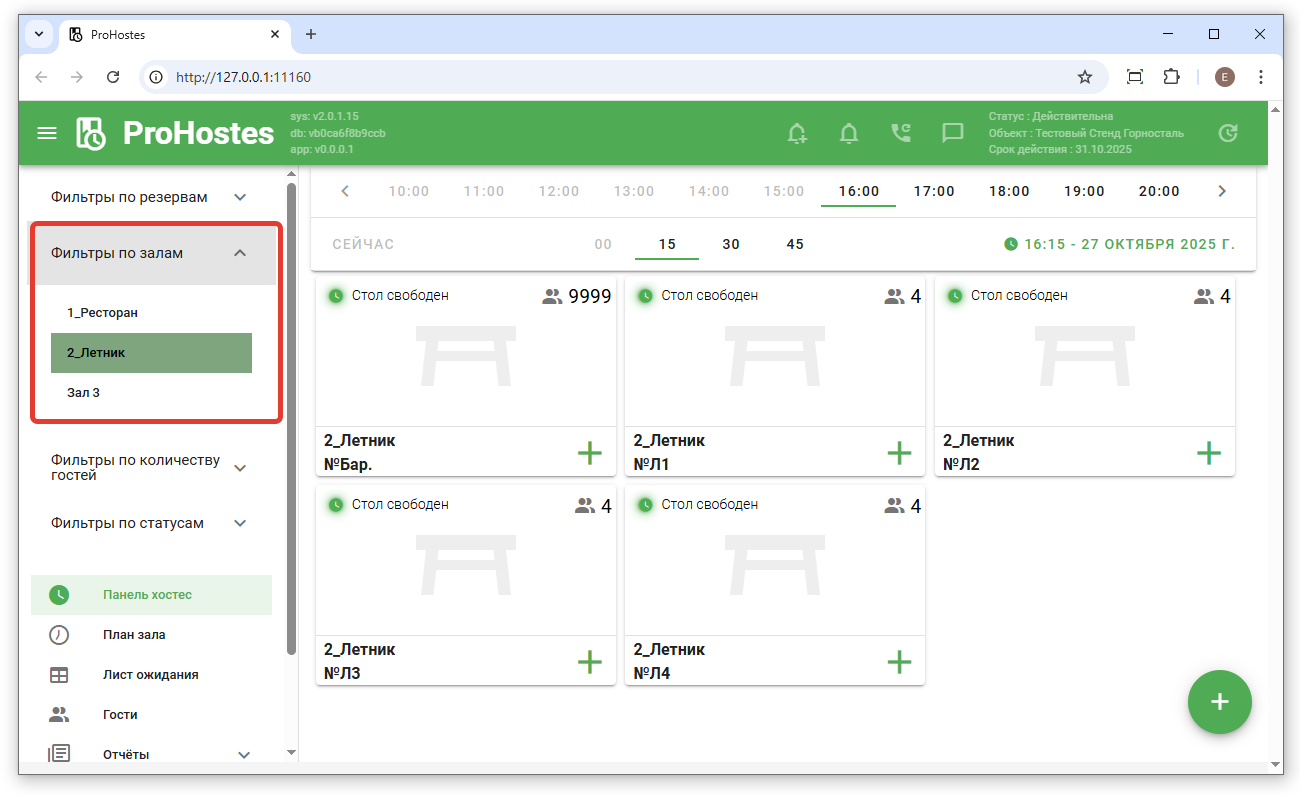This screenshot has width=1300, height=798.
Task: Open the chat messages icon
Action: coord(952,133)
